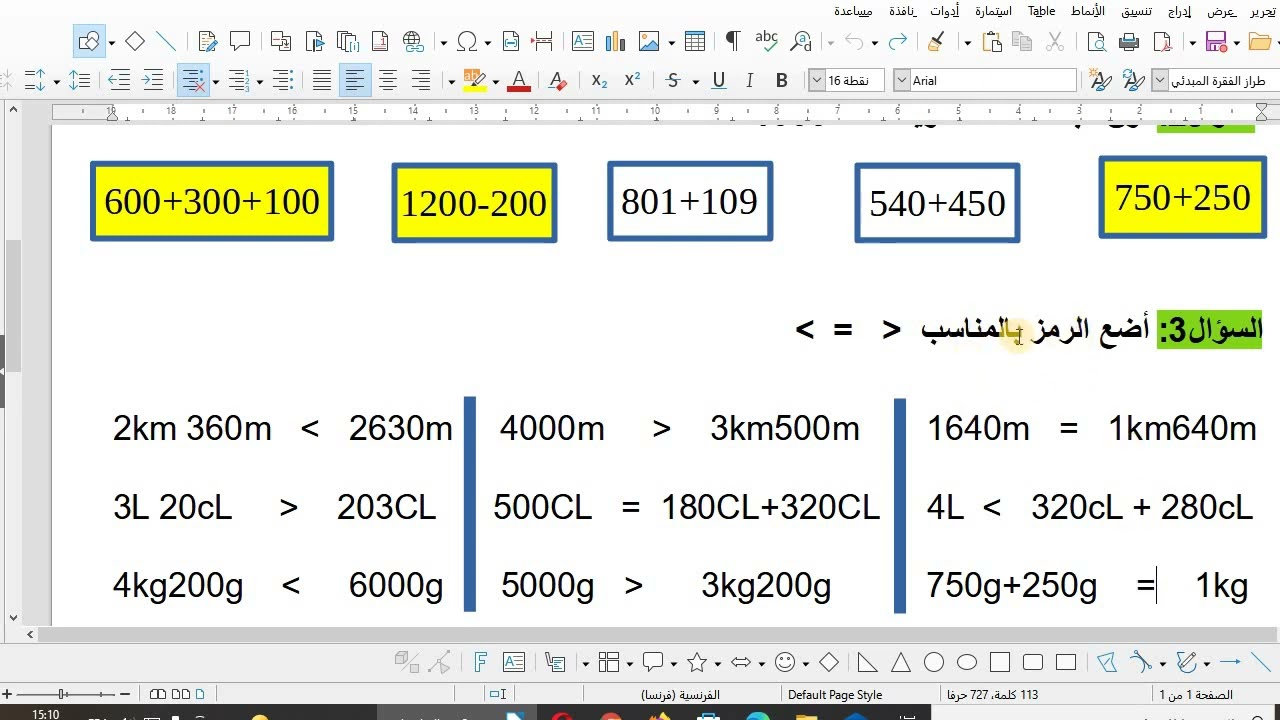Open the الأنماط (Styles) menu

1087,11
